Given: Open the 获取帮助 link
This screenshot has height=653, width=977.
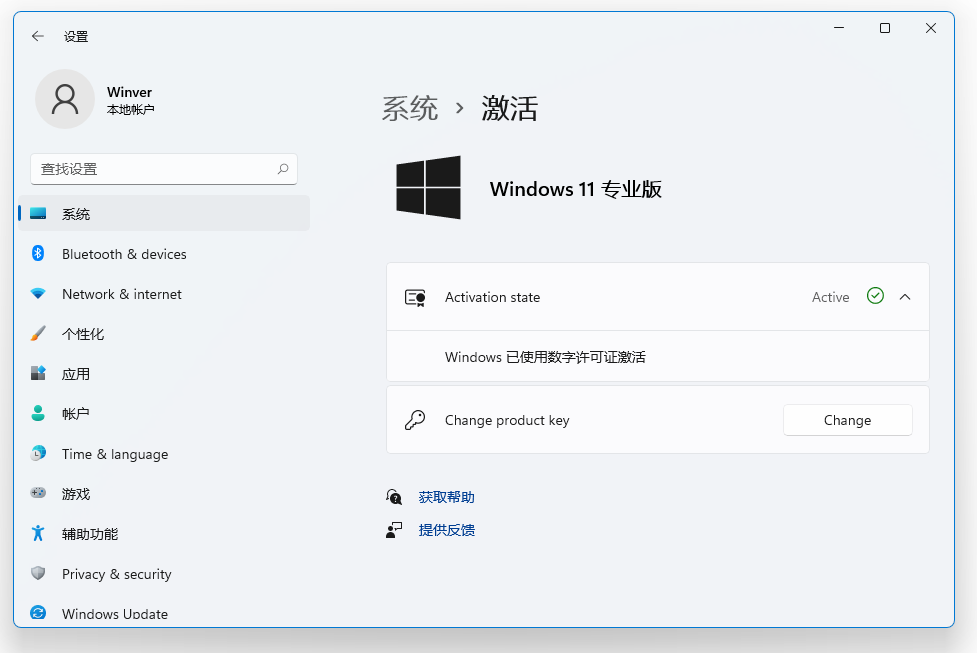Looking at the screenshot, I should [x=447, y=497].
